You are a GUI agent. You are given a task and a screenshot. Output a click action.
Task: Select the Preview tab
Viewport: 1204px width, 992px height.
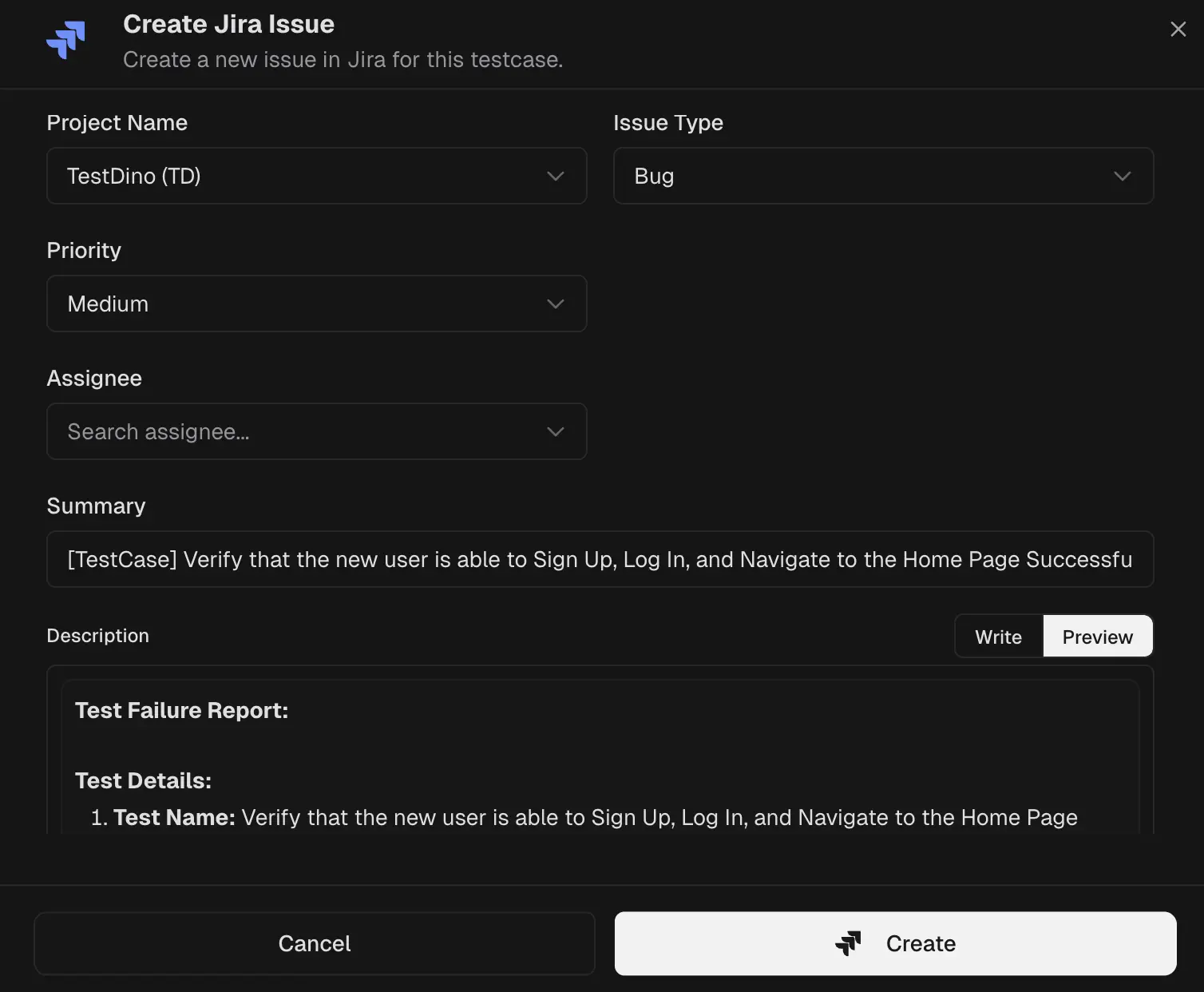tap(1097, 636)
